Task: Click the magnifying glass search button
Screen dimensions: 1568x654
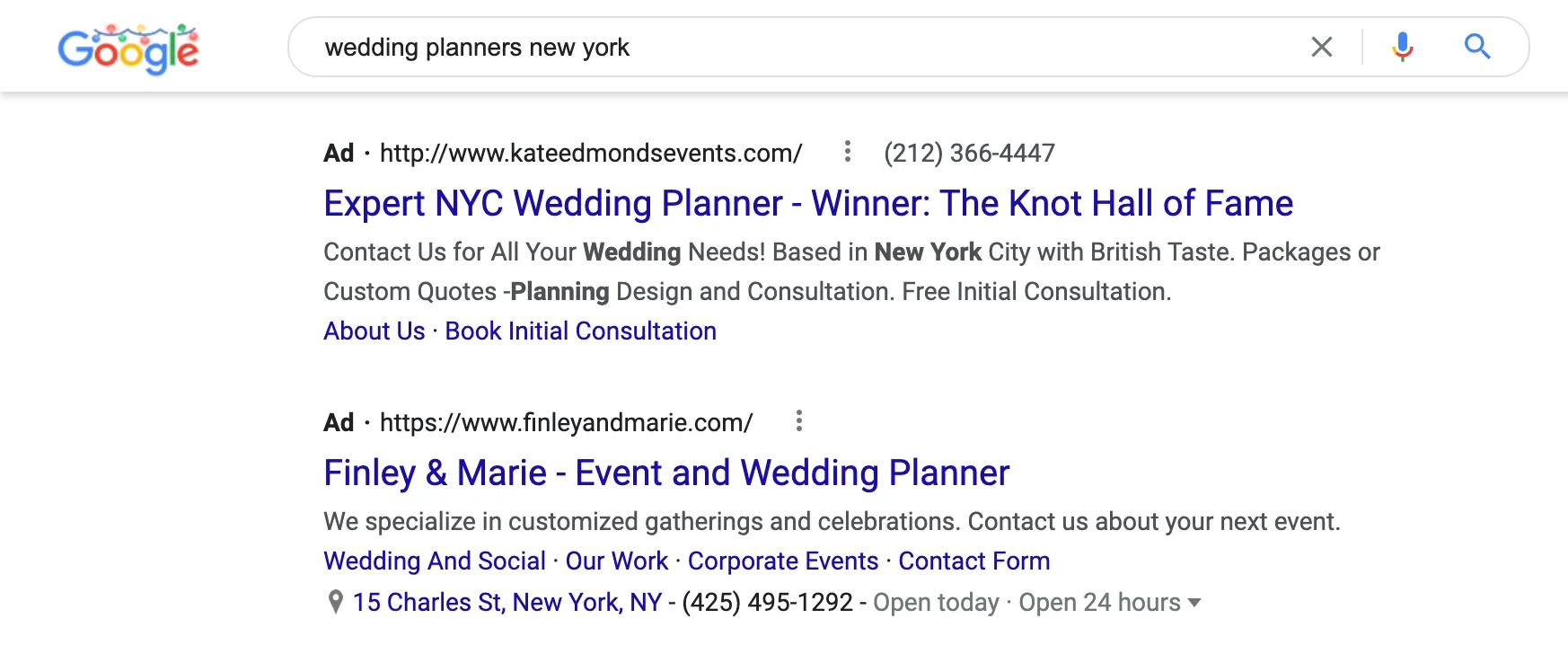Action: point(1477,47)
